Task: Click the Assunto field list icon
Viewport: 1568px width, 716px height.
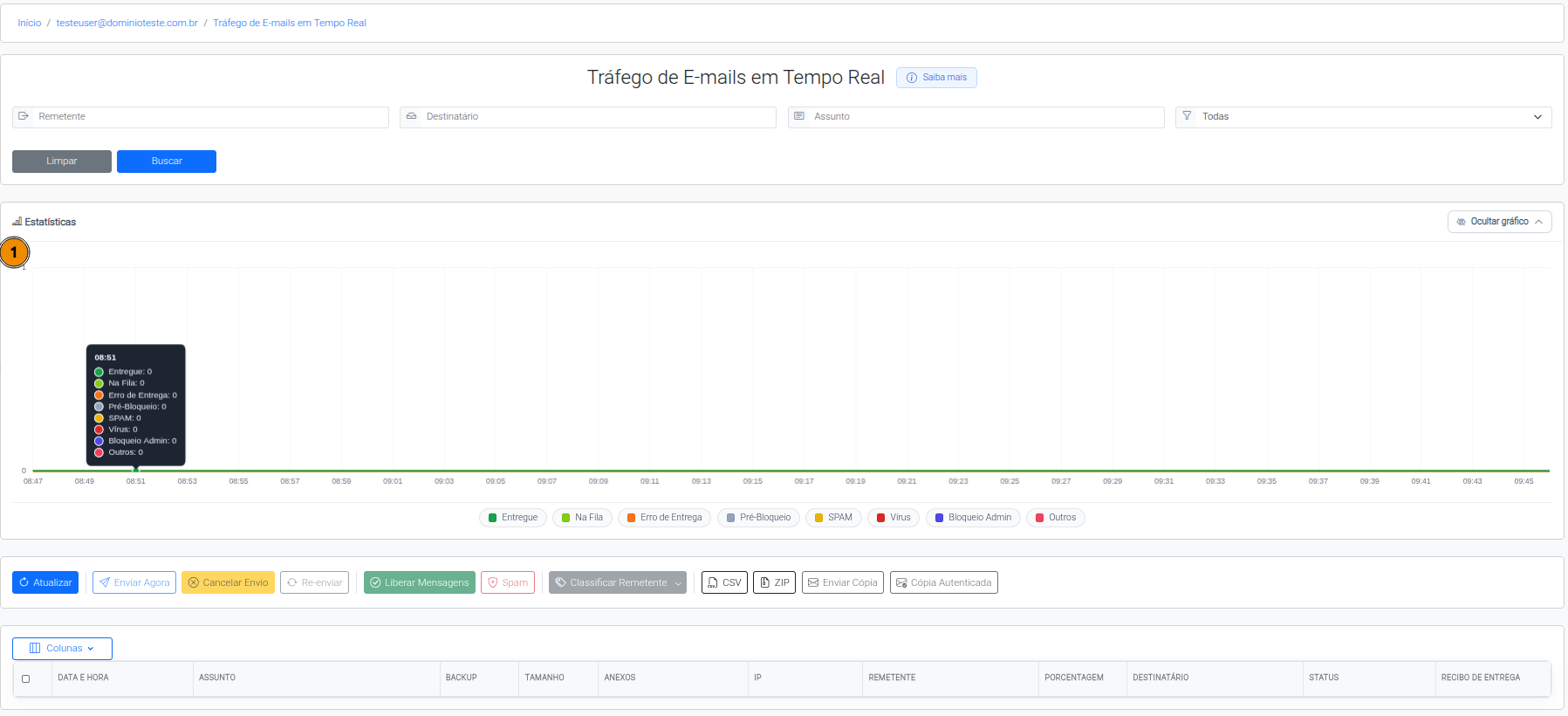Action: coord(799,116)
